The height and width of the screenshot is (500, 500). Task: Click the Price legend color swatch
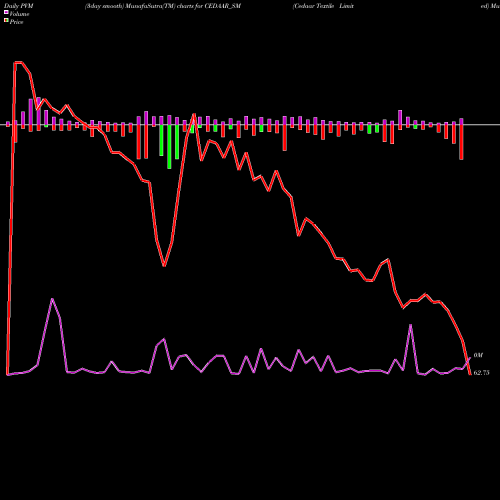coord(6,21)
